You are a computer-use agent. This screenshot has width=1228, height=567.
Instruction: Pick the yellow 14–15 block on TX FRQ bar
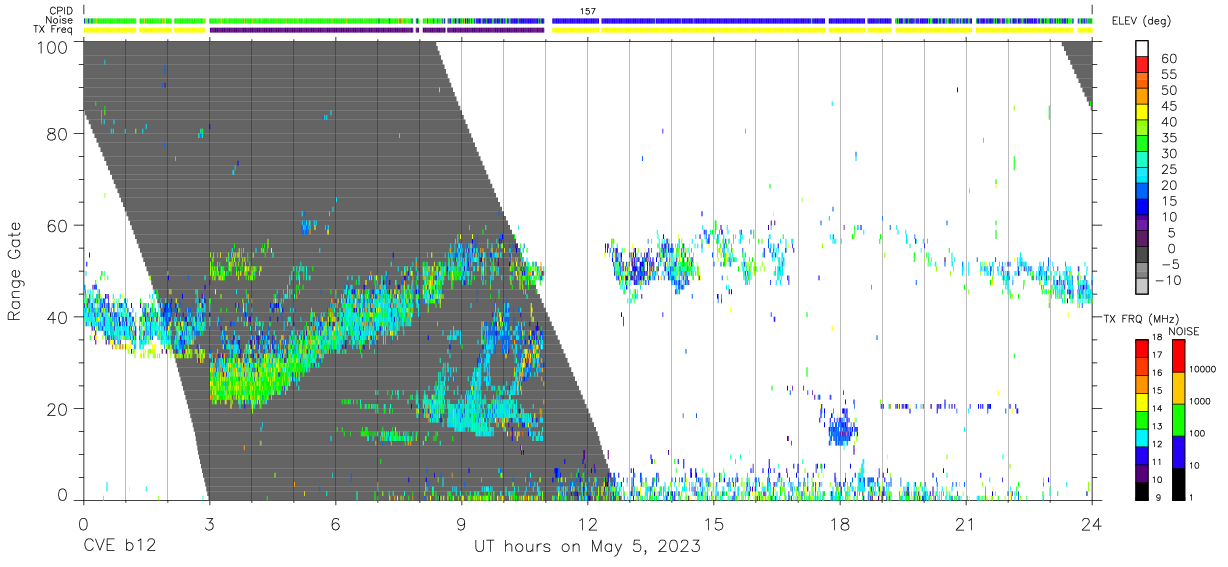1142,401
